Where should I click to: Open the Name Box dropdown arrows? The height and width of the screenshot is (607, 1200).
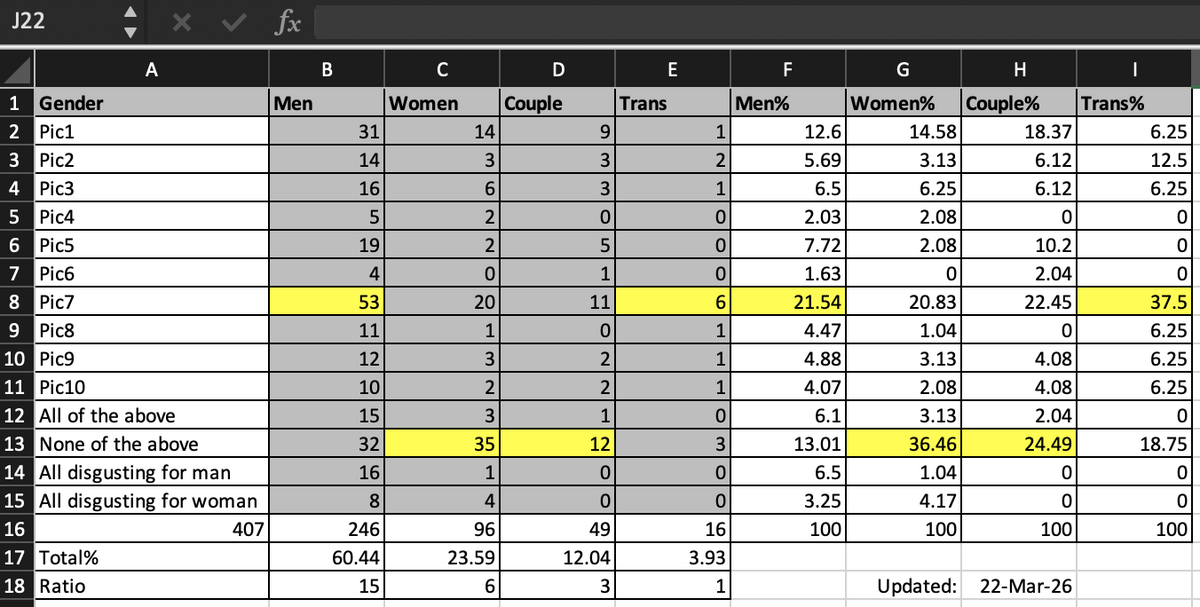pyautogui.click(x=127, y=22)
